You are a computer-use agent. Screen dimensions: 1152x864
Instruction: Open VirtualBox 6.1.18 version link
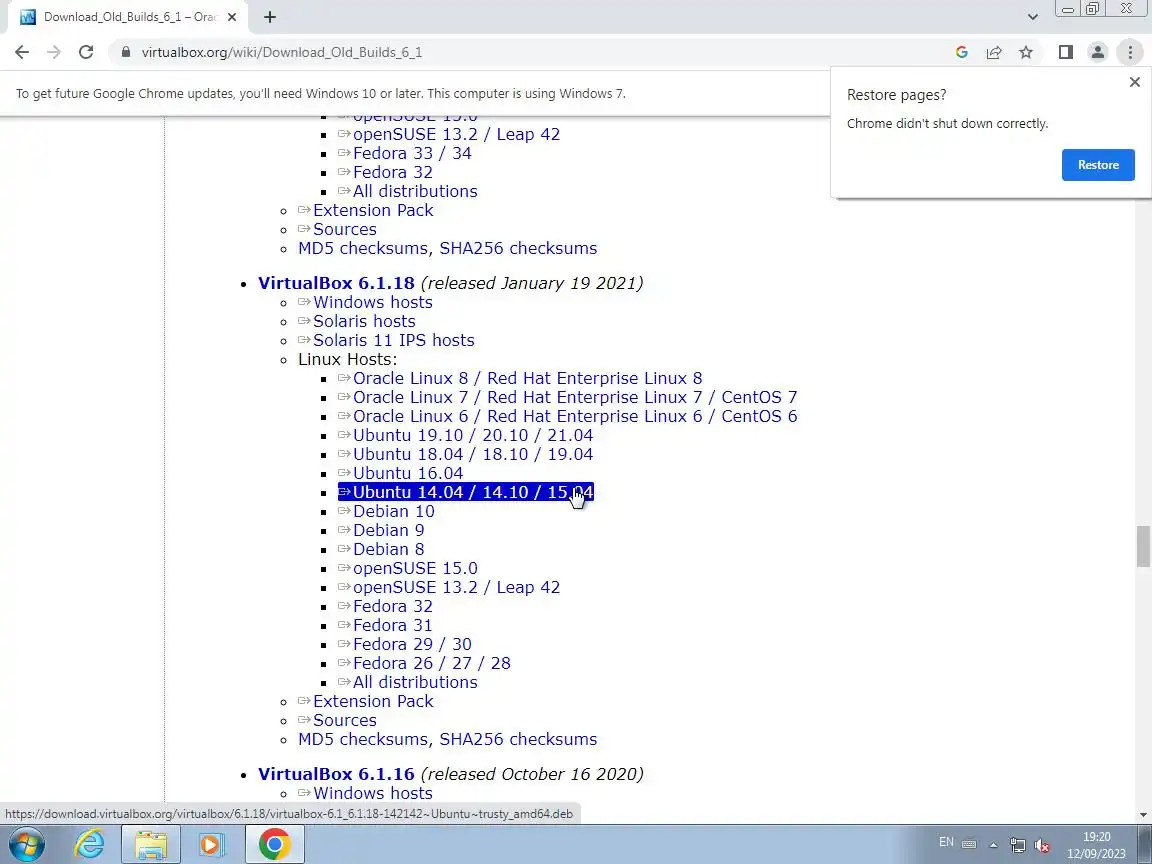click(x=336, y=283)
